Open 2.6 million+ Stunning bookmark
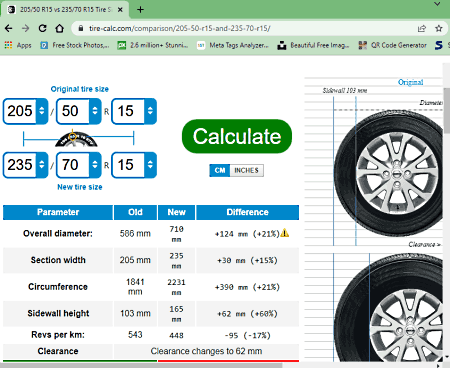Image resolution: width=450 pixels, height=368 pixels. point(153,45)
